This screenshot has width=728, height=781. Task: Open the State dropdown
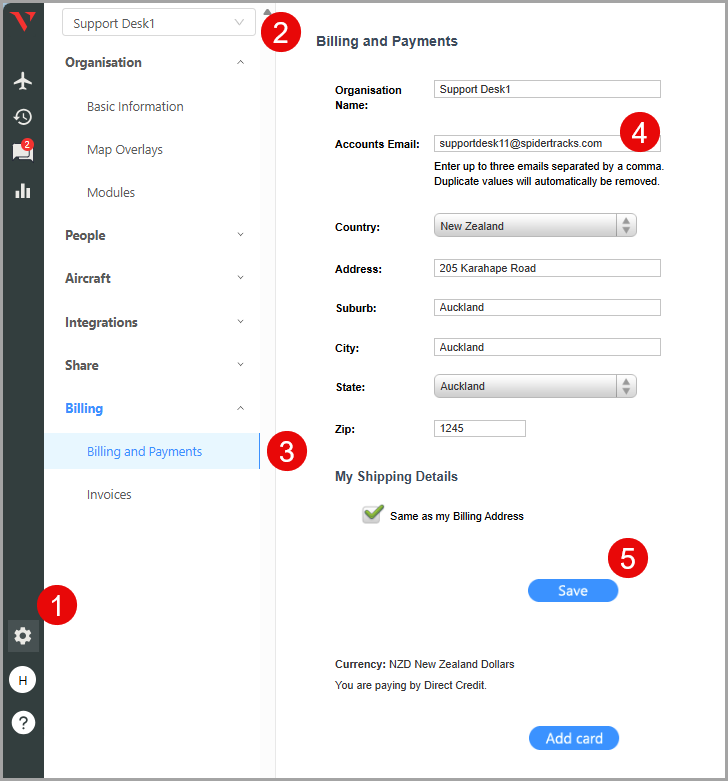pos(535,386)
